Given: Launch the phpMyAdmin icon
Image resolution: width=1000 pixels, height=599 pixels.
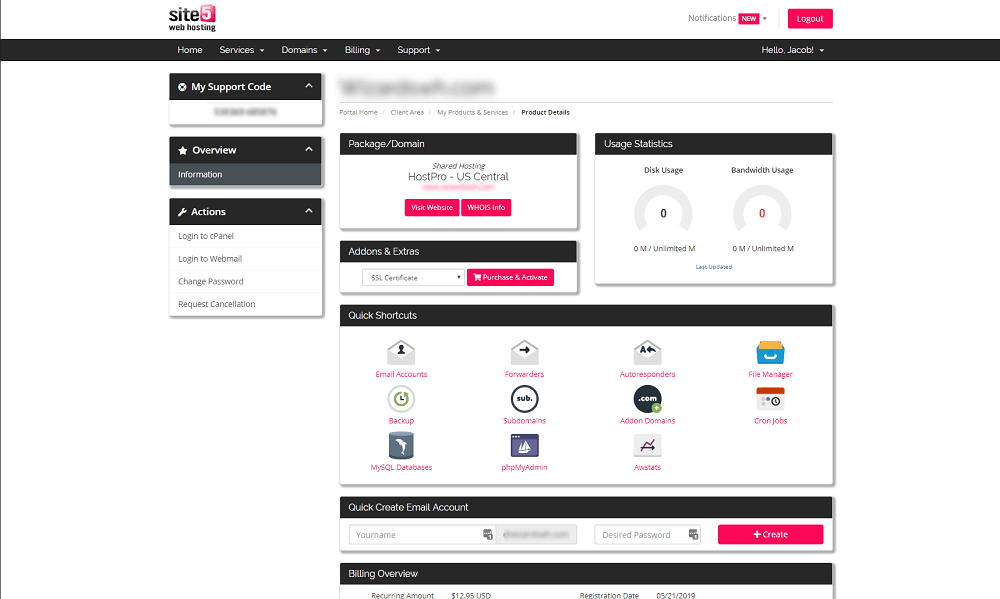Looking at the screenshot, I should 524,446.
